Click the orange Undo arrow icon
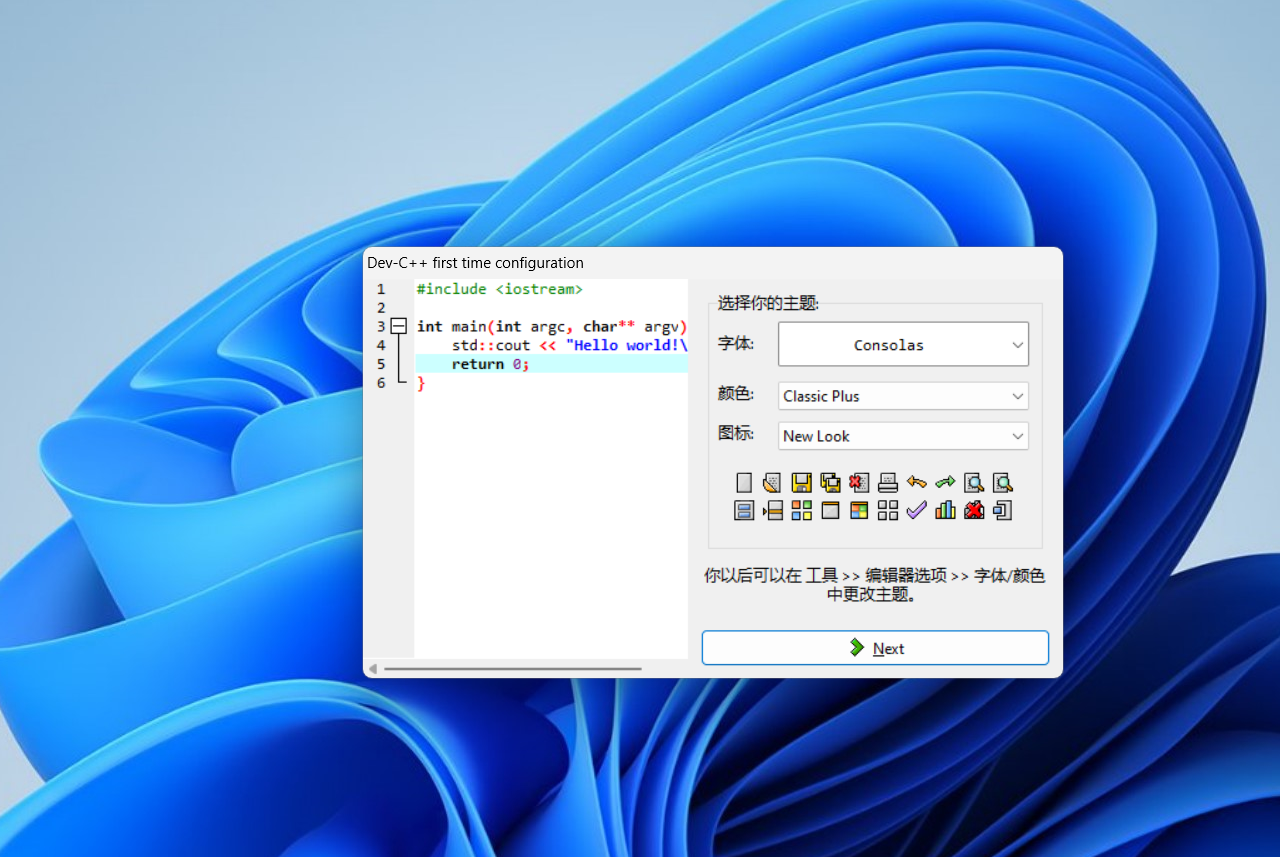Viewport: 1280px width, 857px height. click(917, 483)
